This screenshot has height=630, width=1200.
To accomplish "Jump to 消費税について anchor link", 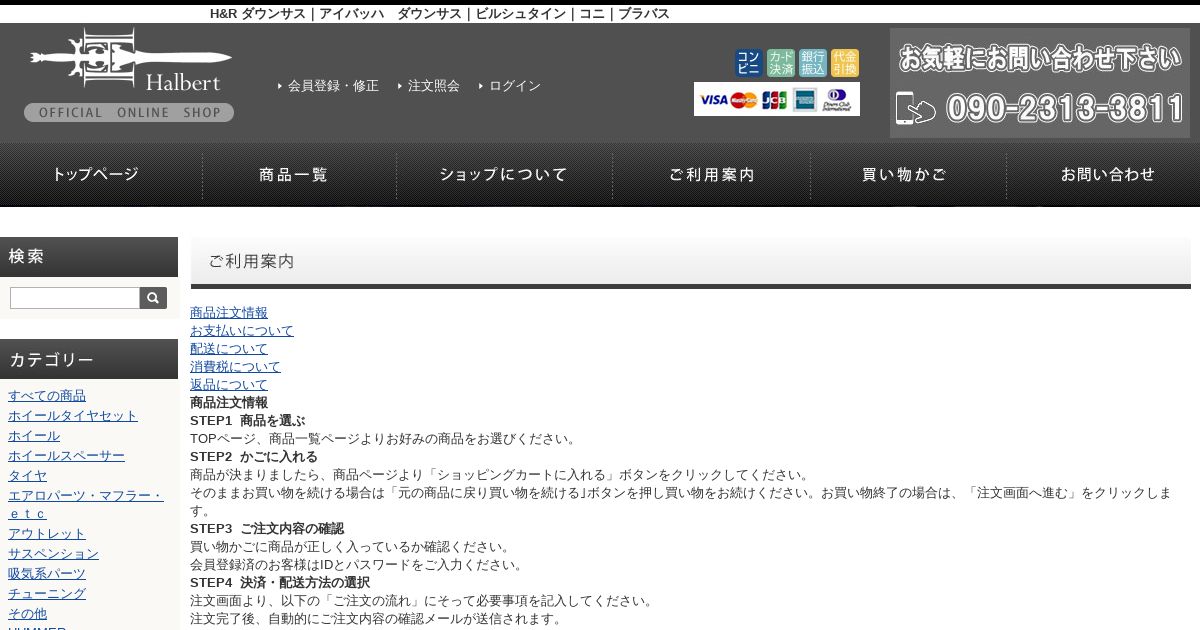I will tap(236, 367).
